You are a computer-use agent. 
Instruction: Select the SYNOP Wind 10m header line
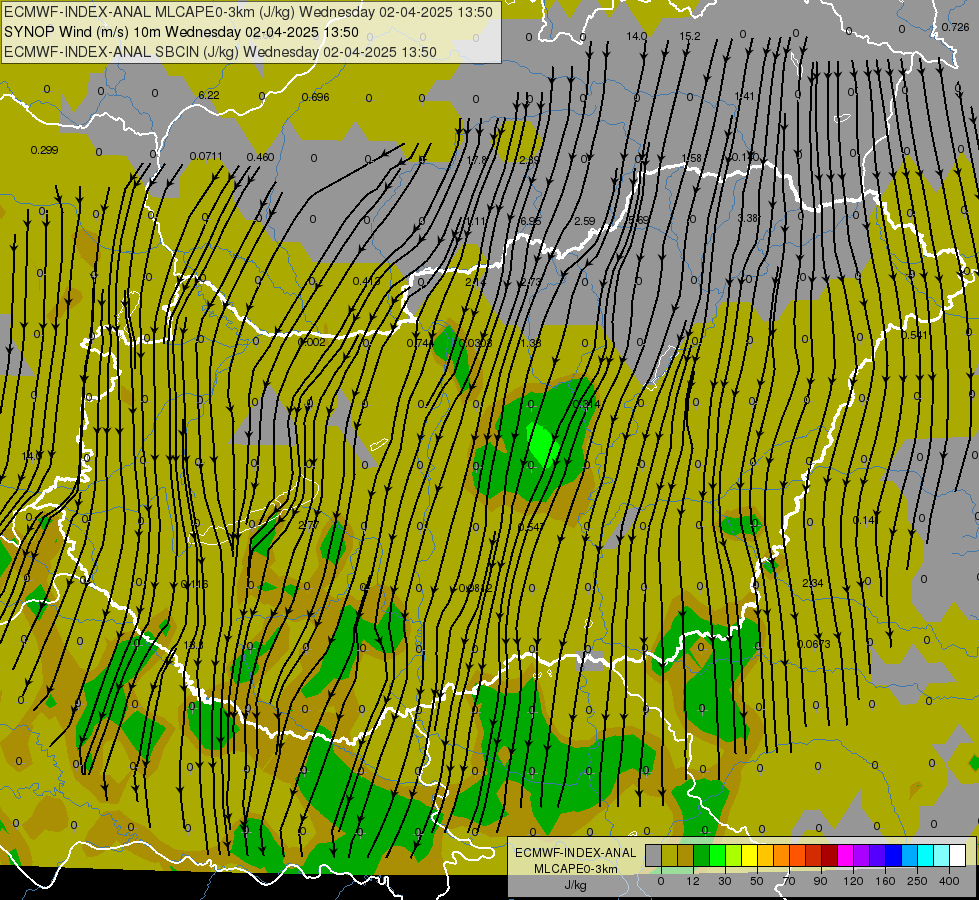tap(181, 32)
